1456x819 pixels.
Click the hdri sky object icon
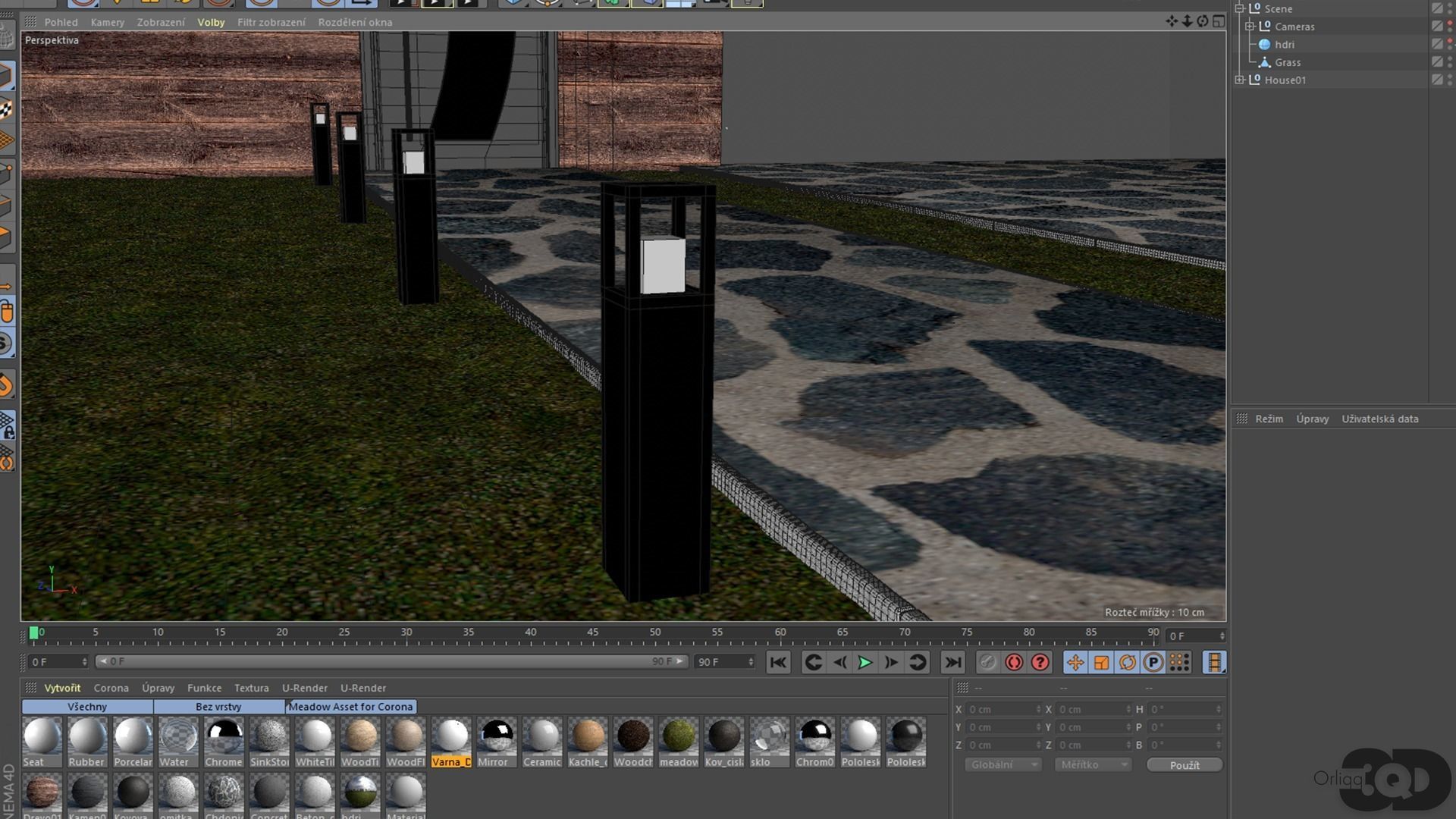pyautogui.click(x=1265, y=45)
